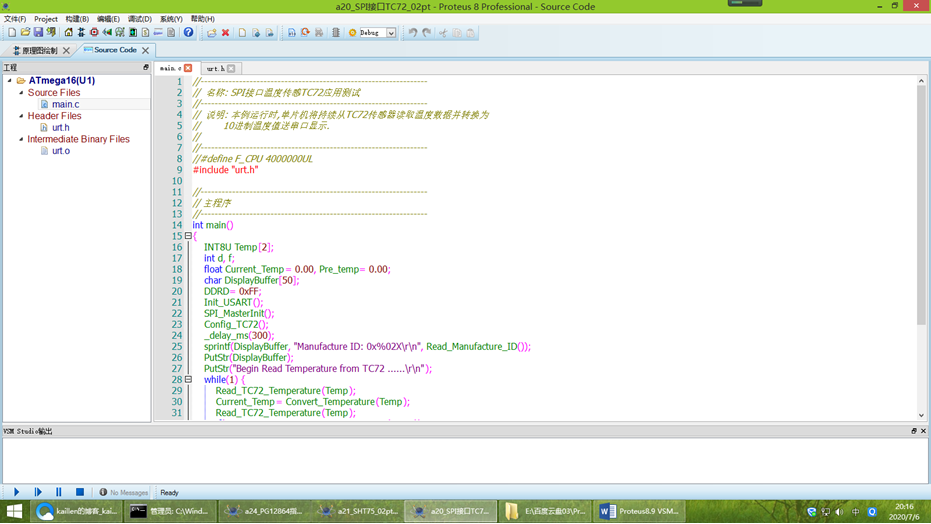Start simulation with the Play button
The image size is (931, 524).
coord(17,492)
